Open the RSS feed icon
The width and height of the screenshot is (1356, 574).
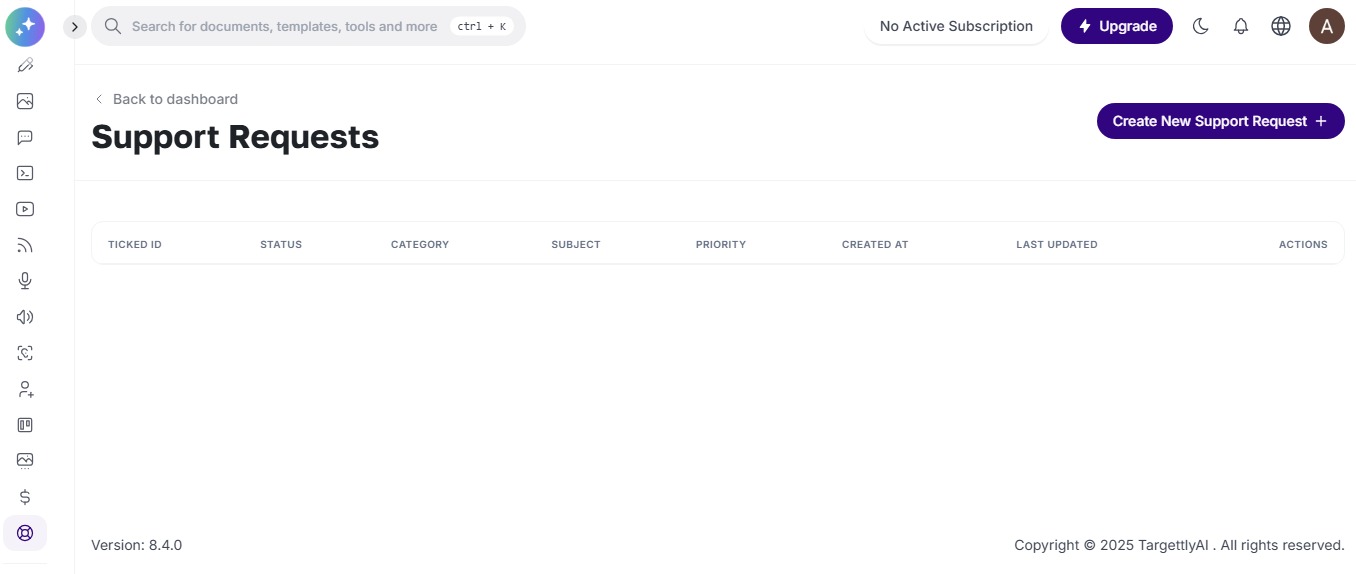[25, 245]
